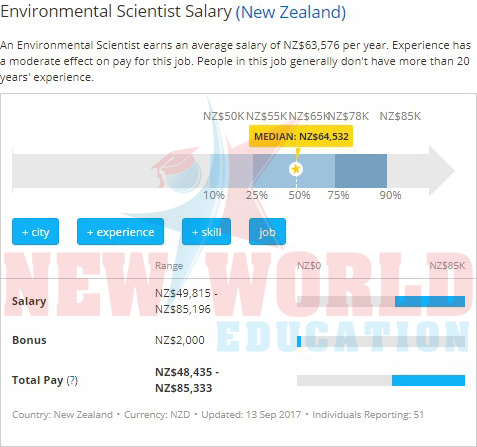The height and width of the screenshot is (447, 477).
Task: Click the Bonus row label
Action: coord(29,340)
